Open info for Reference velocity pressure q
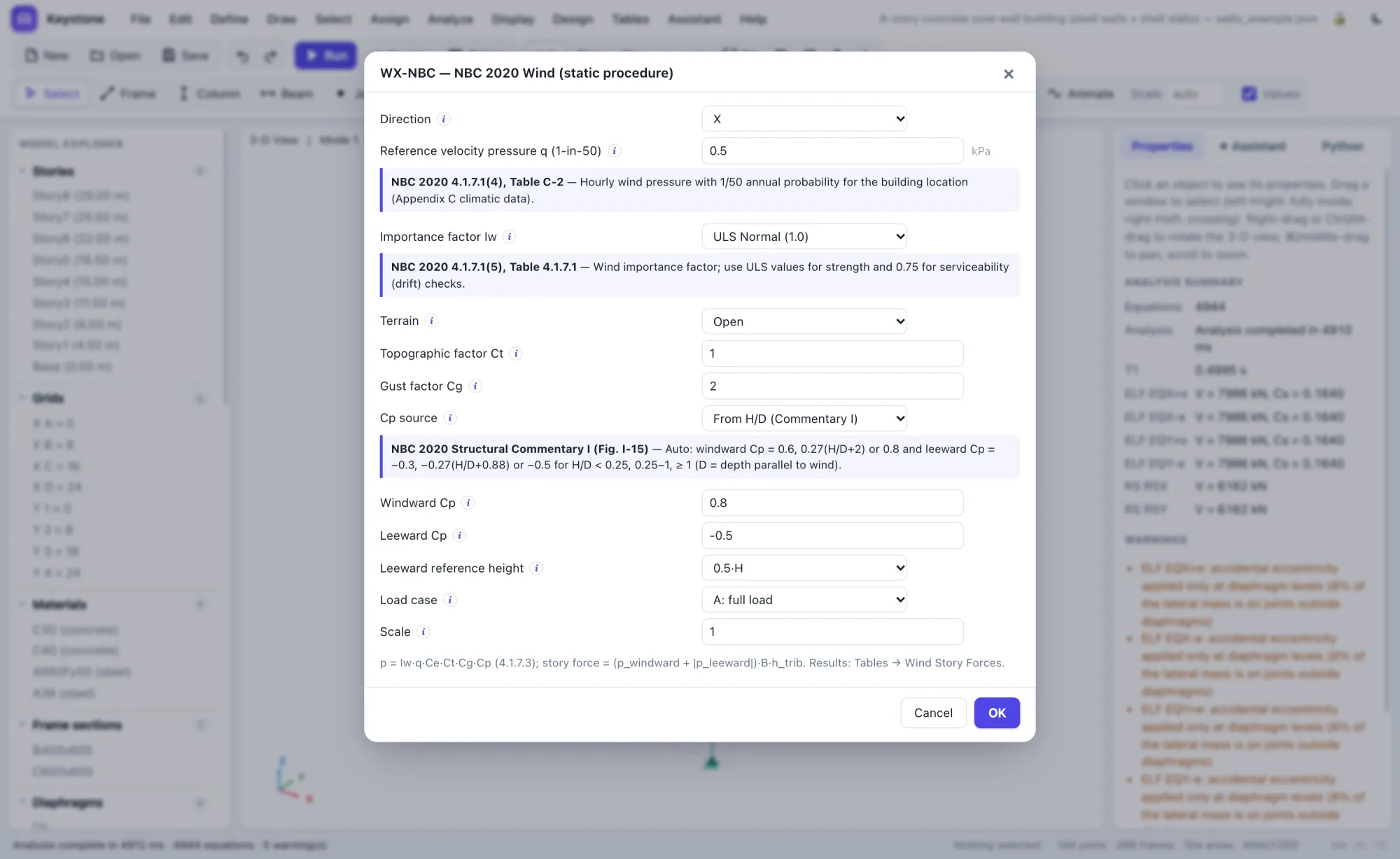1400x859 pixels. click(614, 151)
